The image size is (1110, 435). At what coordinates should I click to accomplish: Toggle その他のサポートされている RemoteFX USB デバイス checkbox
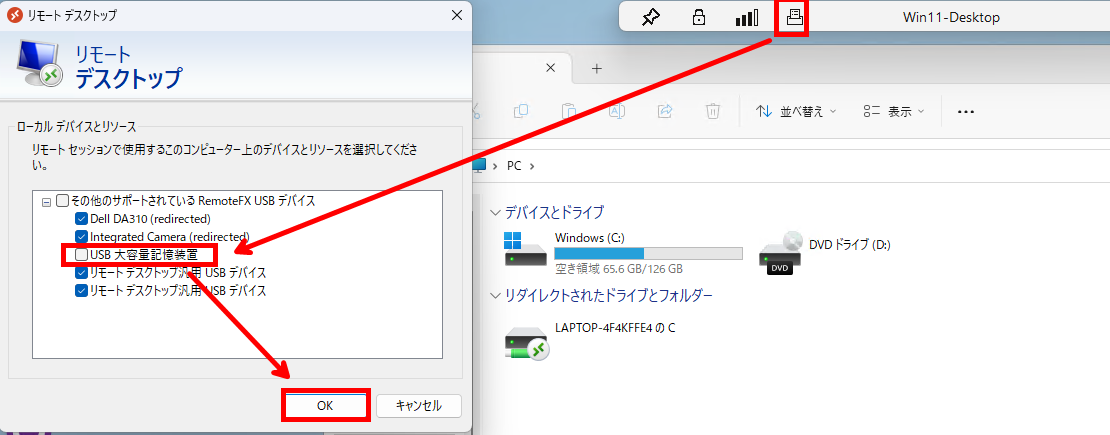(x=63, y=200)
